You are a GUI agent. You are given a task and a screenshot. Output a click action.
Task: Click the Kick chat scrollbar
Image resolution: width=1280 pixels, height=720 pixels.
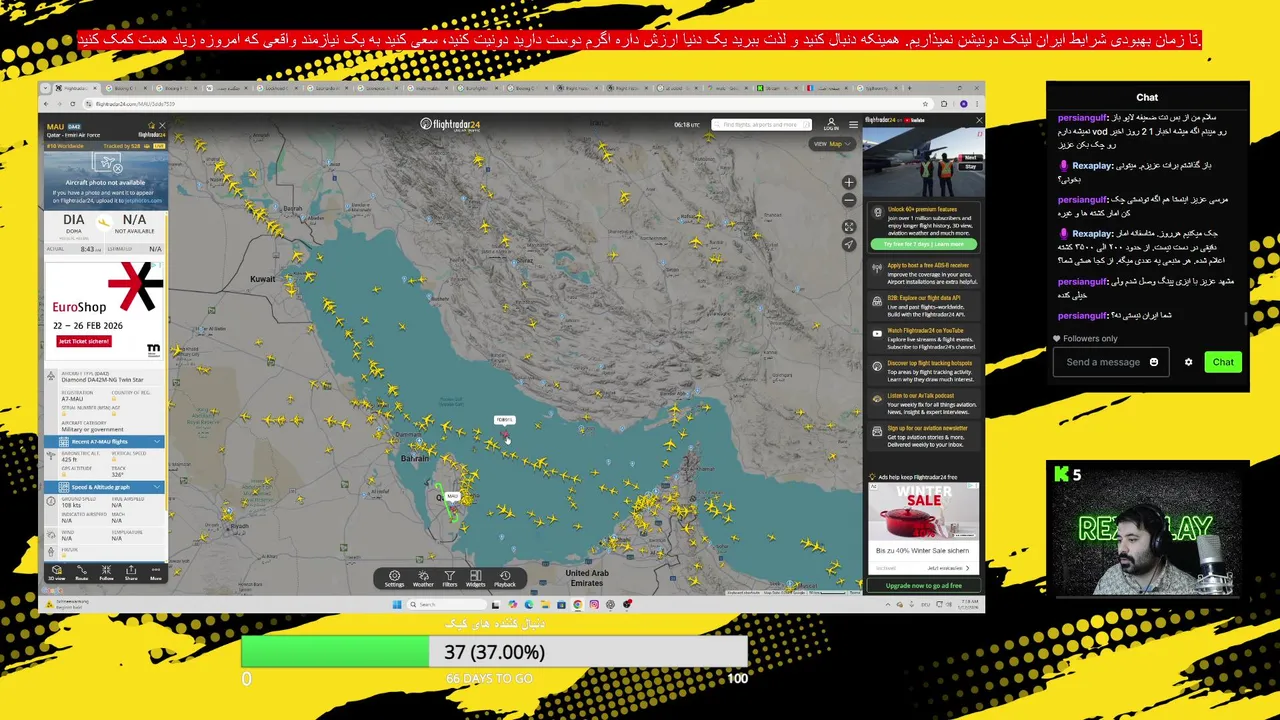point(1245,319)
